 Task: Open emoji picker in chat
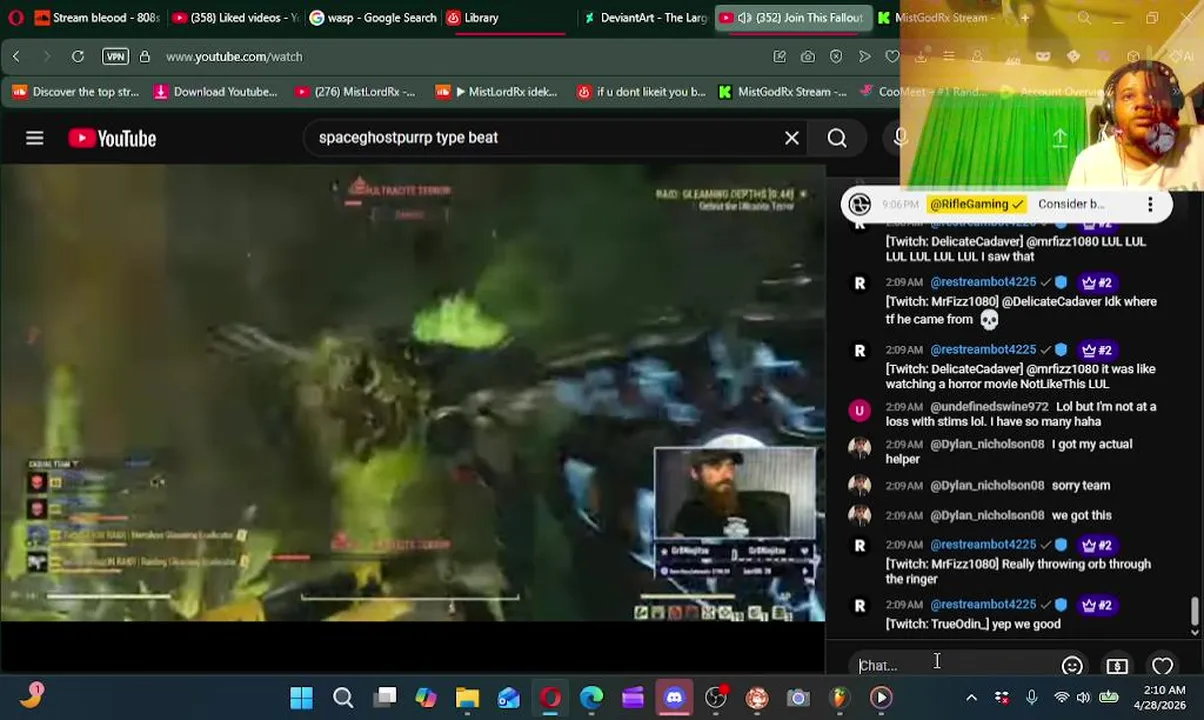coord(1072,666)
